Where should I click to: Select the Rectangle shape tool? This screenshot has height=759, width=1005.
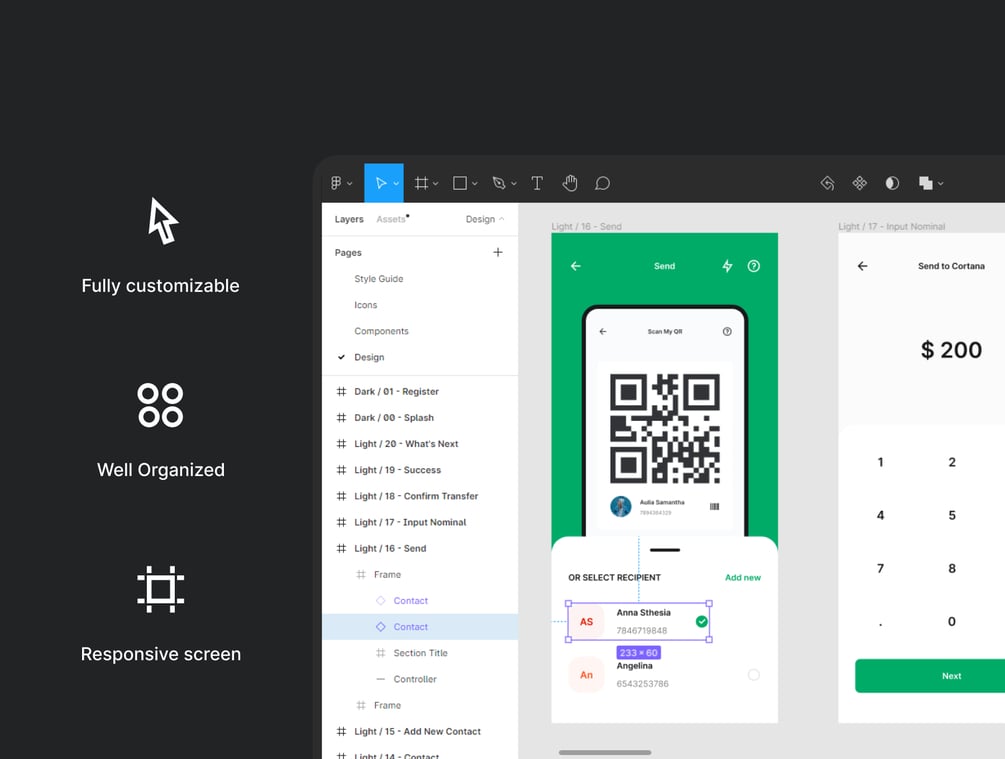(x=460, y=183)
